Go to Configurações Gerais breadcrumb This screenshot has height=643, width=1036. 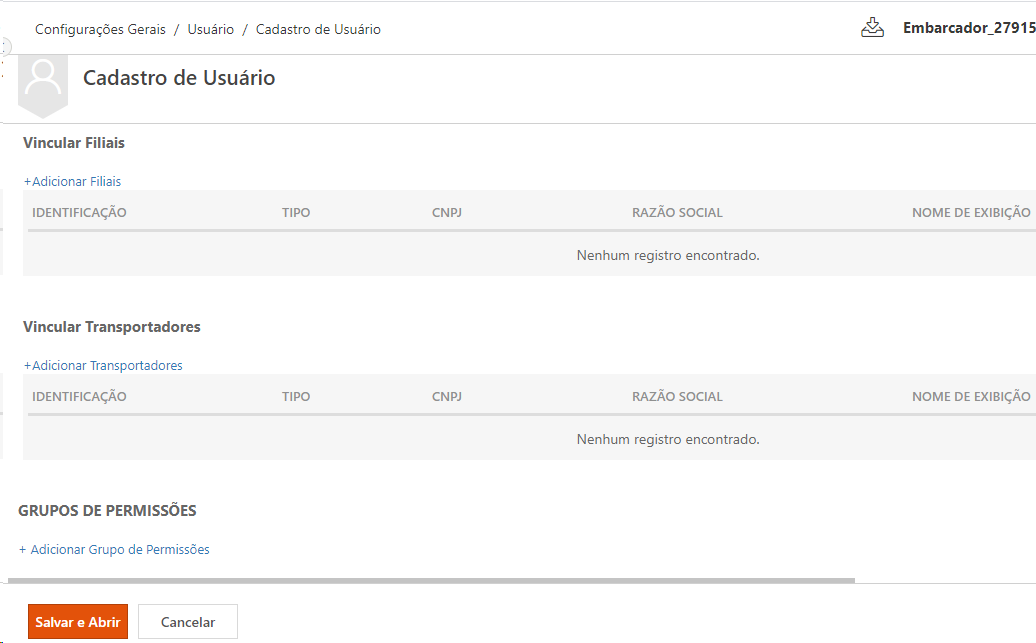(x=100, y=29)
